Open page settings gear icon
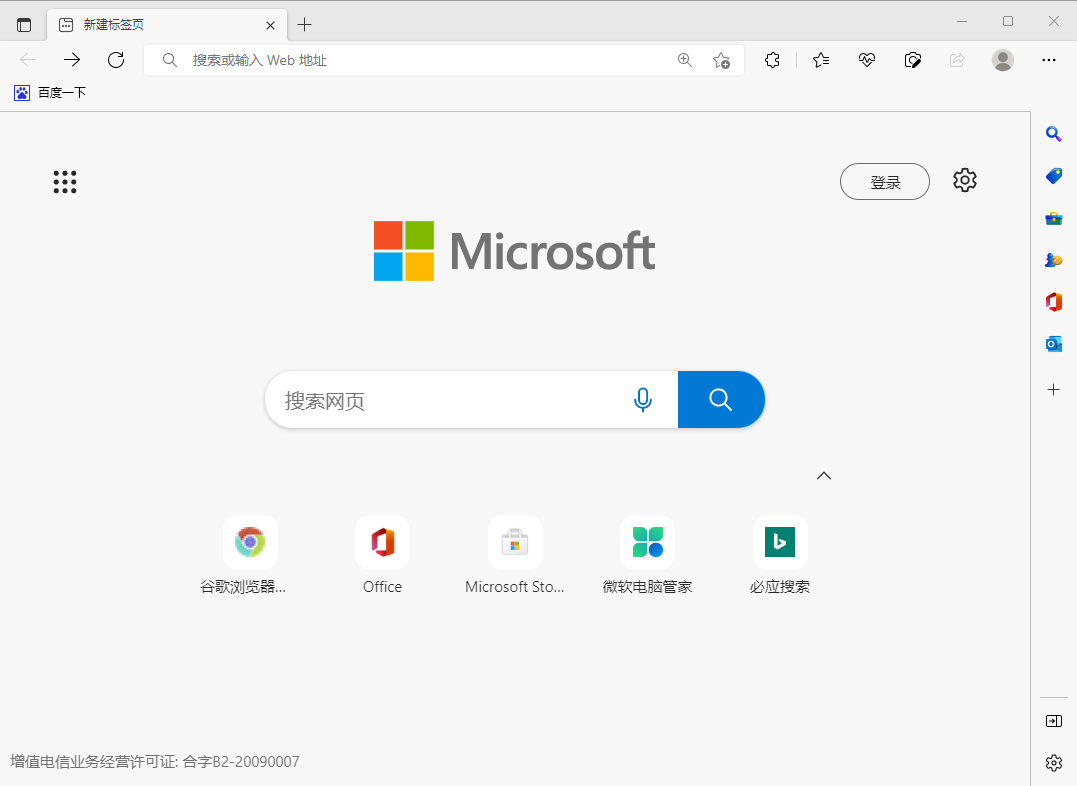The width and height of the screenshot is (1077, 786). click(965, 180)
